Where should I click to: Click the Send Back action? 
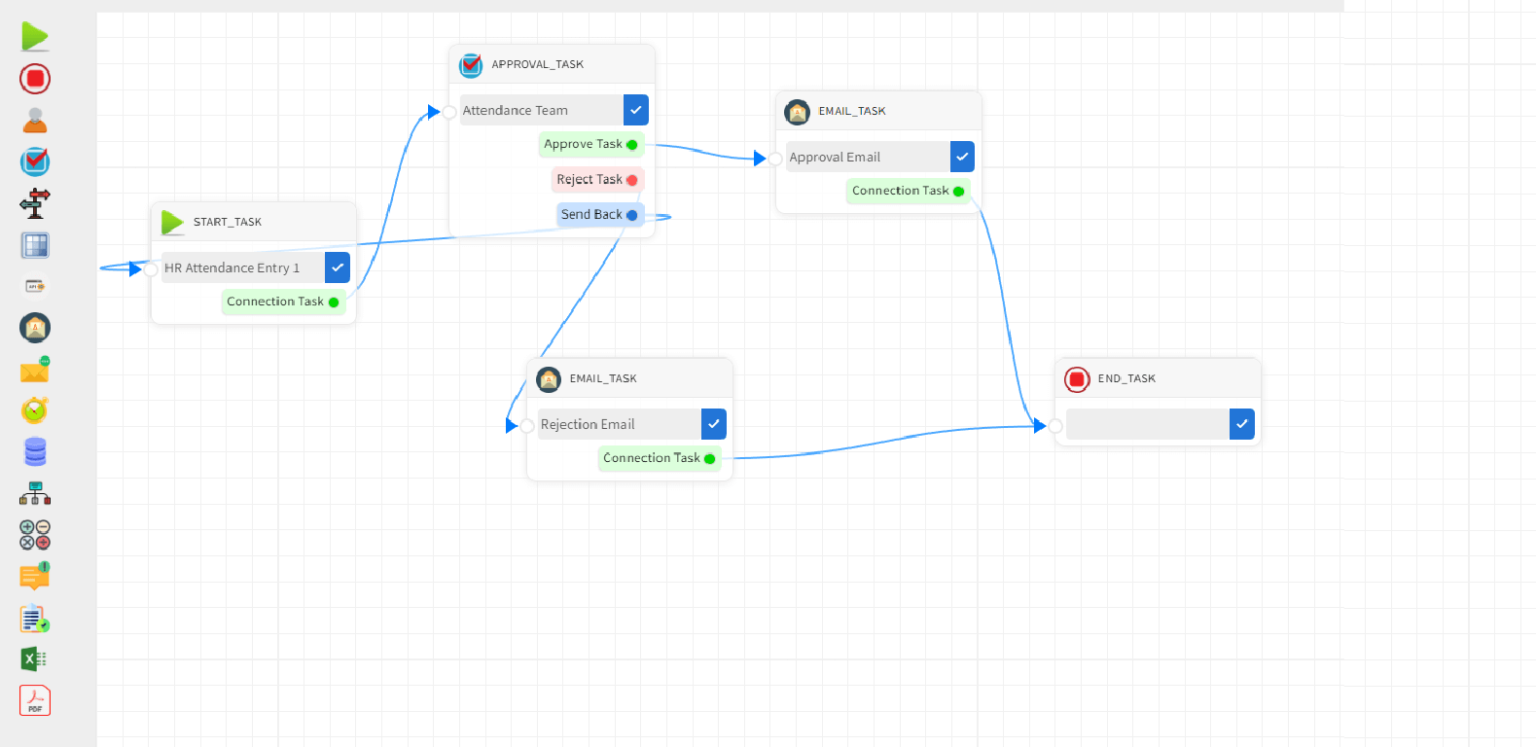pos(597,214)
